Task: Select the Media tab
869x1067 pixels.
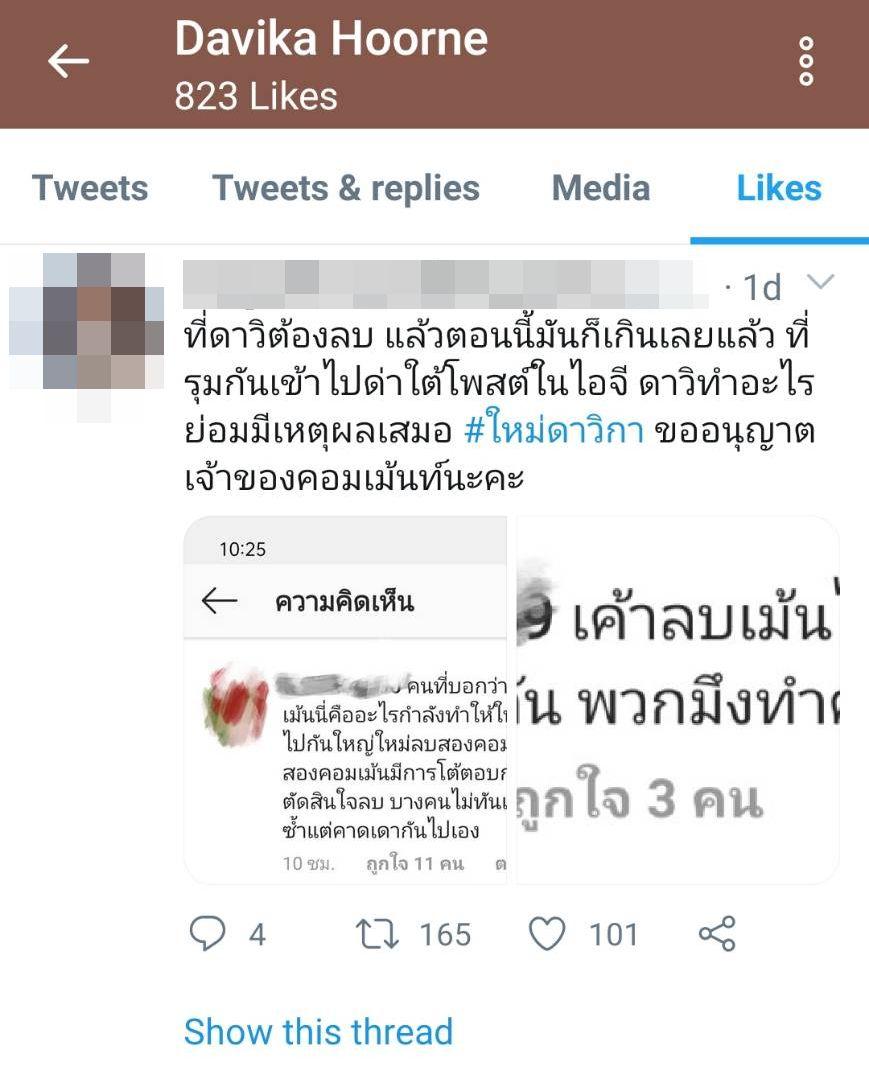Action: pyautogui.click(x=601, y=188)
